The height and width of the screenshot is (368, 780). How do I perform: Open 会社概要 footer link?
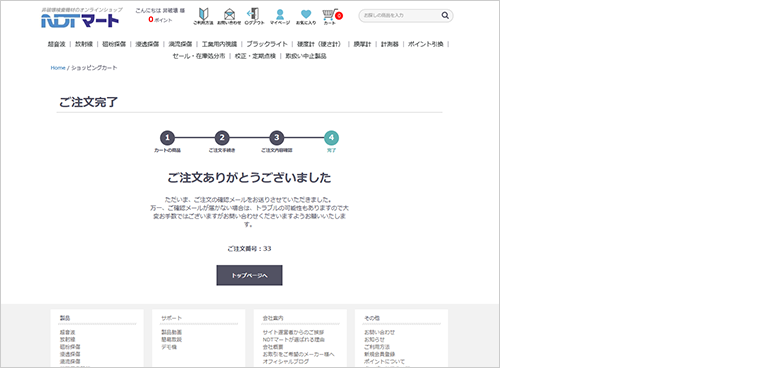tap(273, 347)
